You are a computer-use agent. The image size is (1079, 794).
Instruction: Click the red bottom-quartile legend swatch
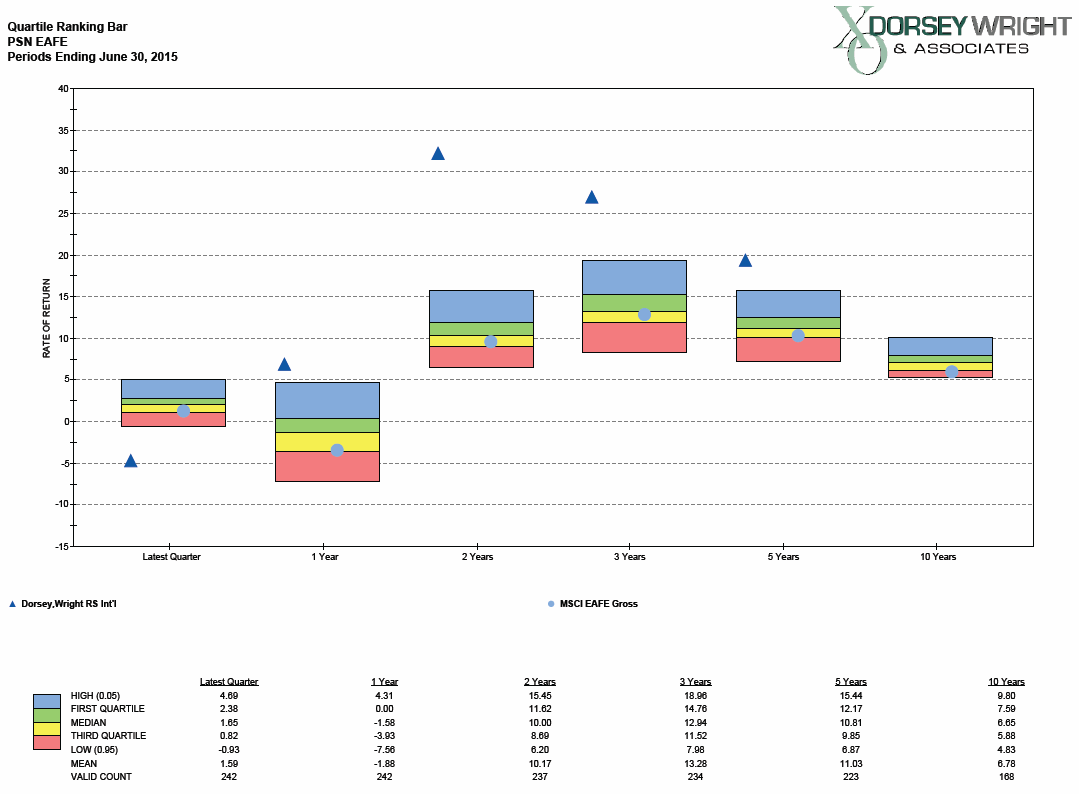pos(47,743)
